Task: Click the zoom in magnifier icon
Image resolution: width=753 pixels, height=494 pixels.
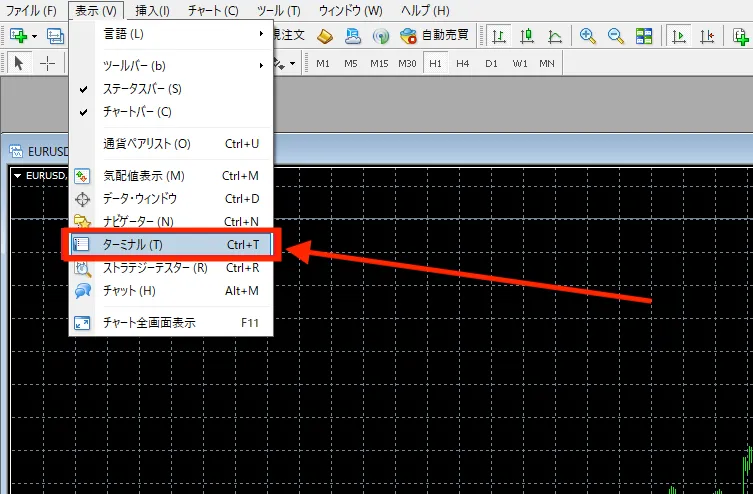Action: pos(587,36)
